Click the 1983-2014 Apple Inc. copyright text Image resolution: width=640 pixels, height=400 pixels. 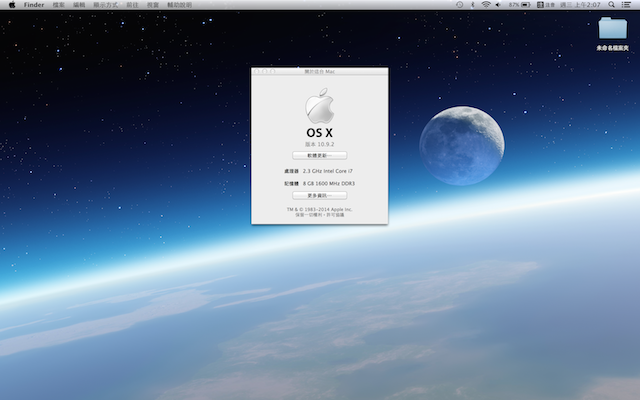click(320, 209)
